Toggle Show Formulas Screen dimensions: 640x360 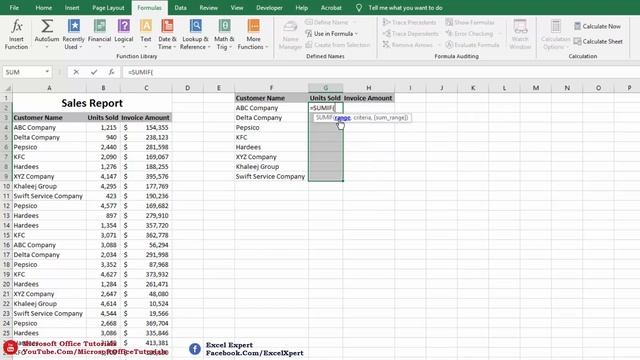(470, 22)
